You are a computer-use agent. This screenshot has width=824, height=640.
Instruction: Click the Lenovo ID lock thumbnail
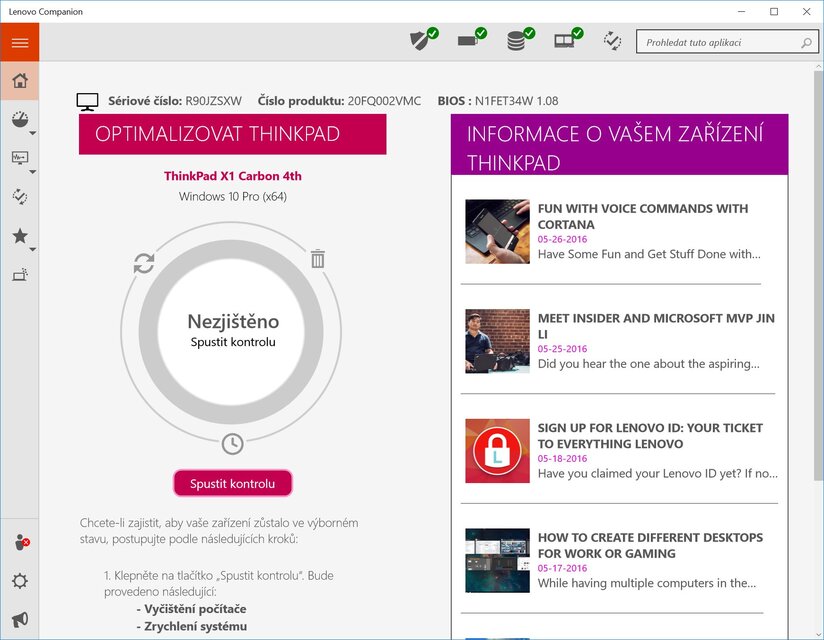[x=497, y=451]
